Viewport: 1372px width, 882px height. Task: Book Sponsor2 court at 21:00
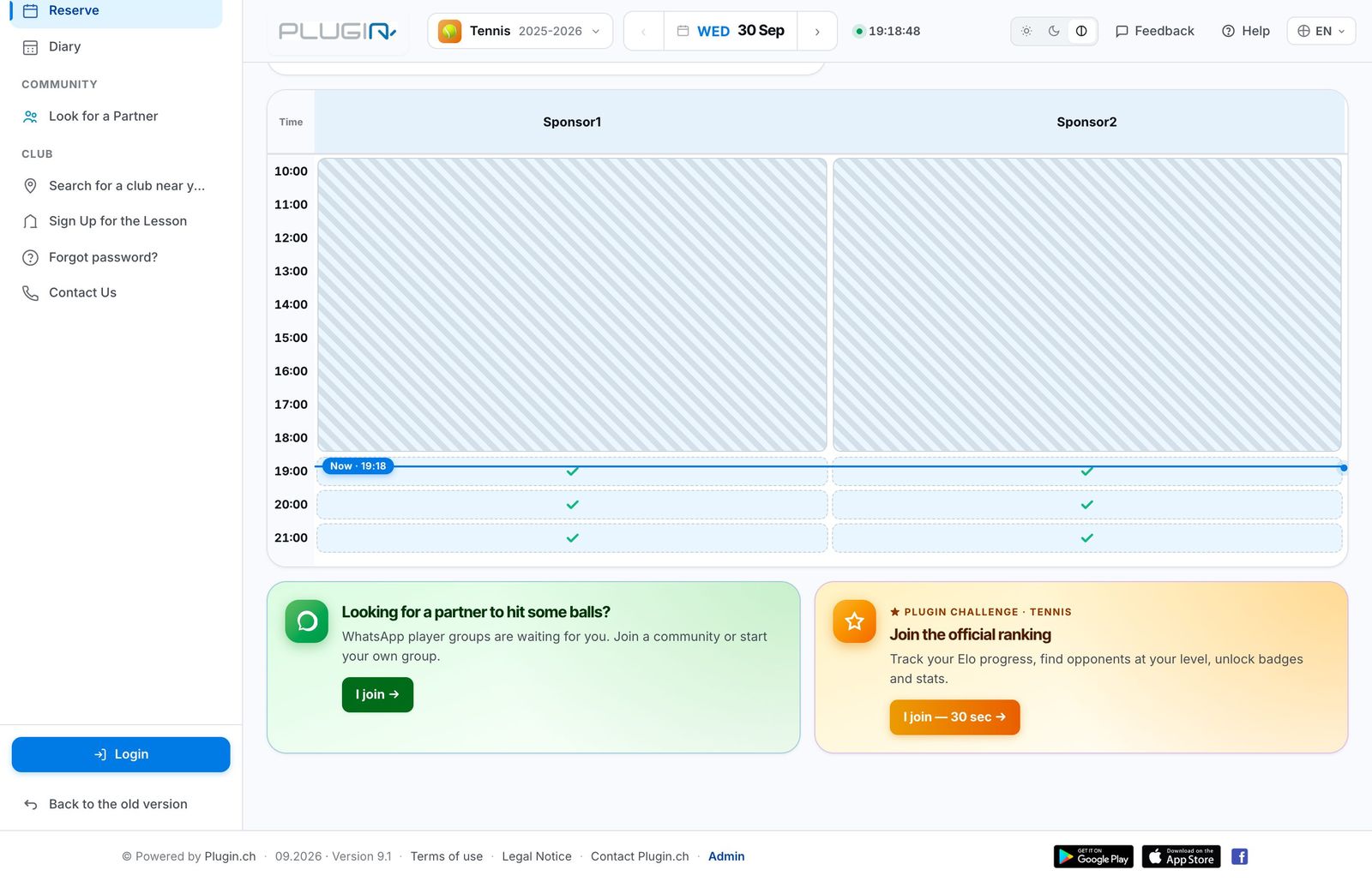pos(1086,538)
